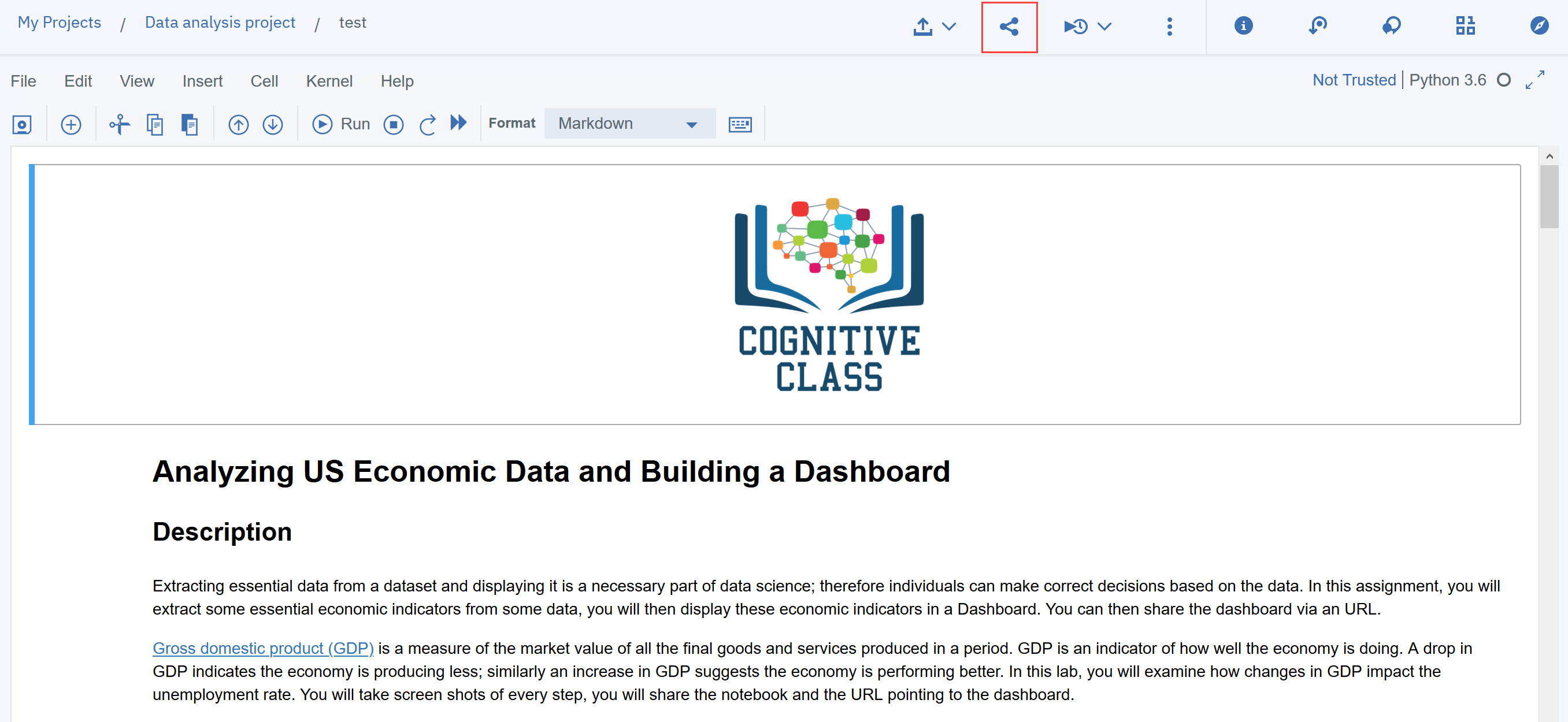1568x722 pixels.
Task: Move the cell down with the arrow icon
Action: [x=273, y=125]
